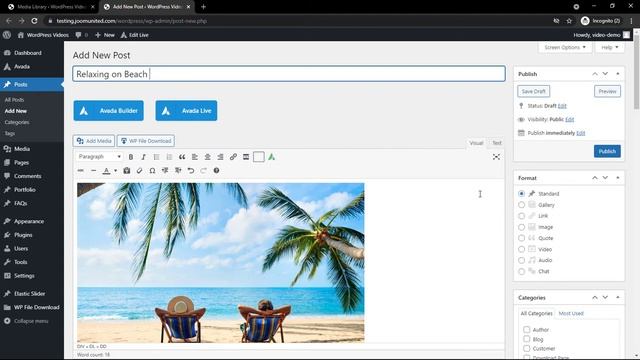Collapse the Categories panel toggle
The image size is (640, 360).
[618, 298]
